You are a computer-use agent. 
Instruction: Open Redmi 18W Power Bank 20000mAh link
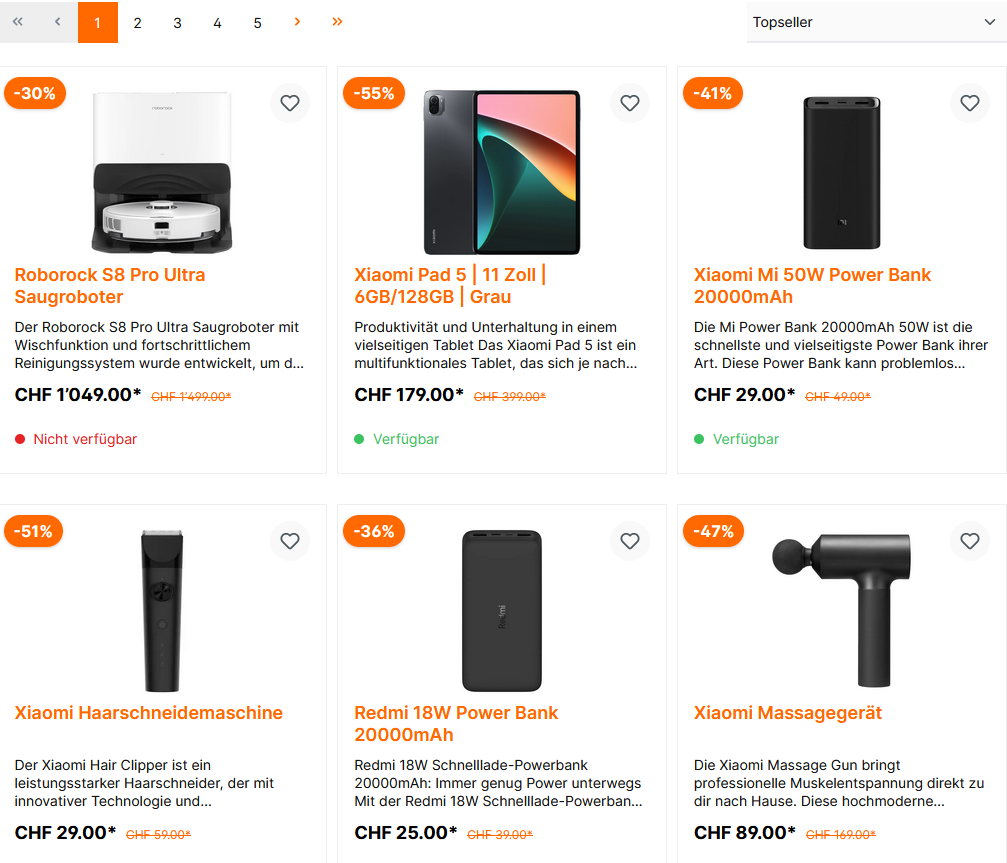456,724
